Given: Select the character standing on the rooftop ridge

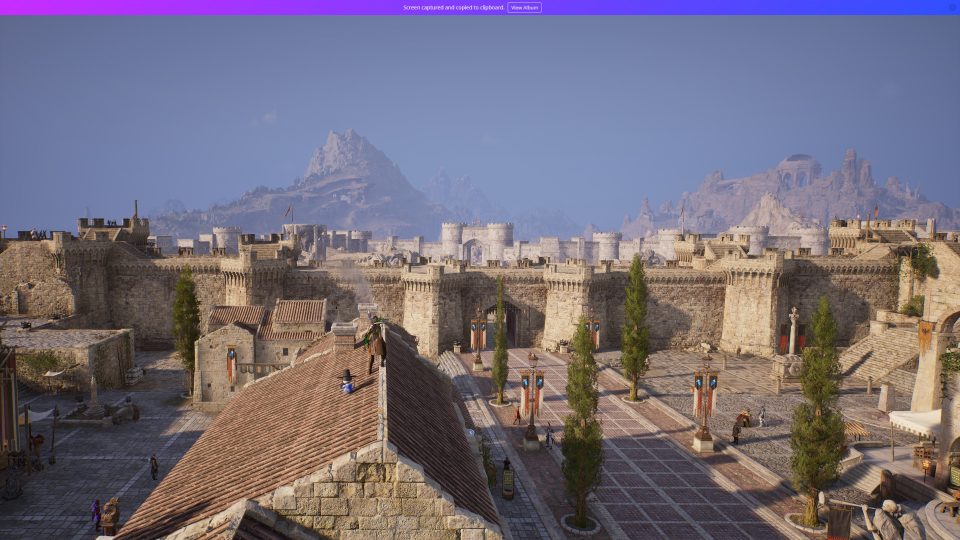Looking at the screenshot, I should click(375, 344).
